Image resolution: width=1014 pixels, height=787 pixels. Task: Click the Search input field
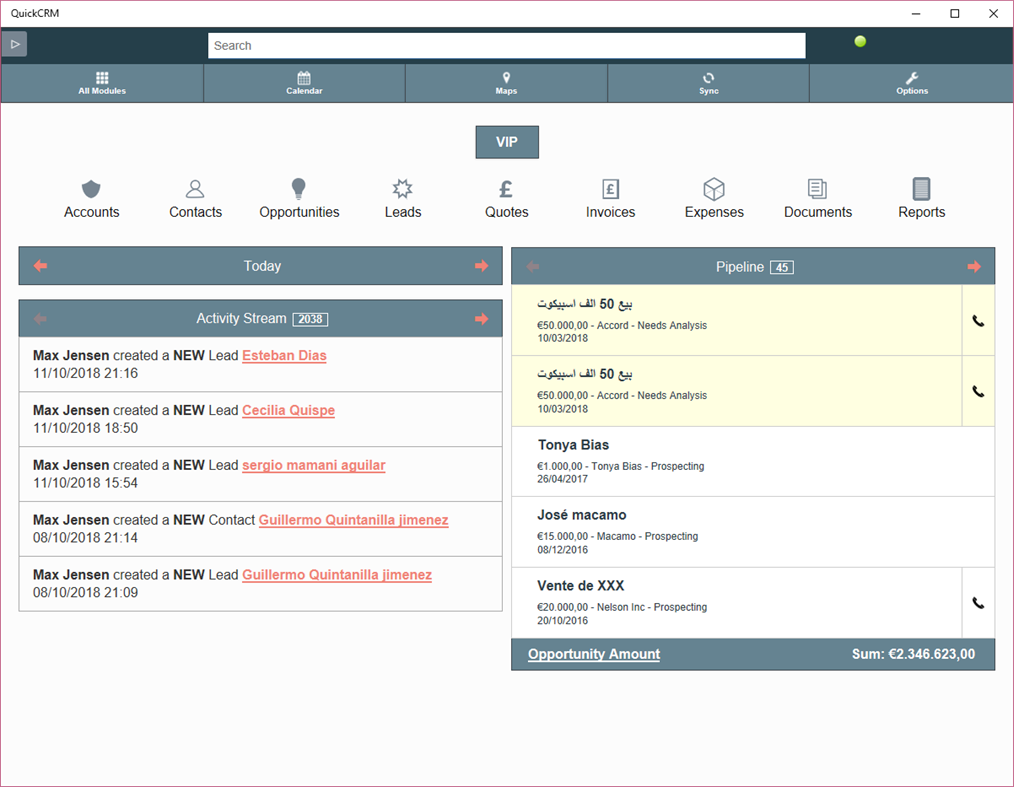(506, 45)
